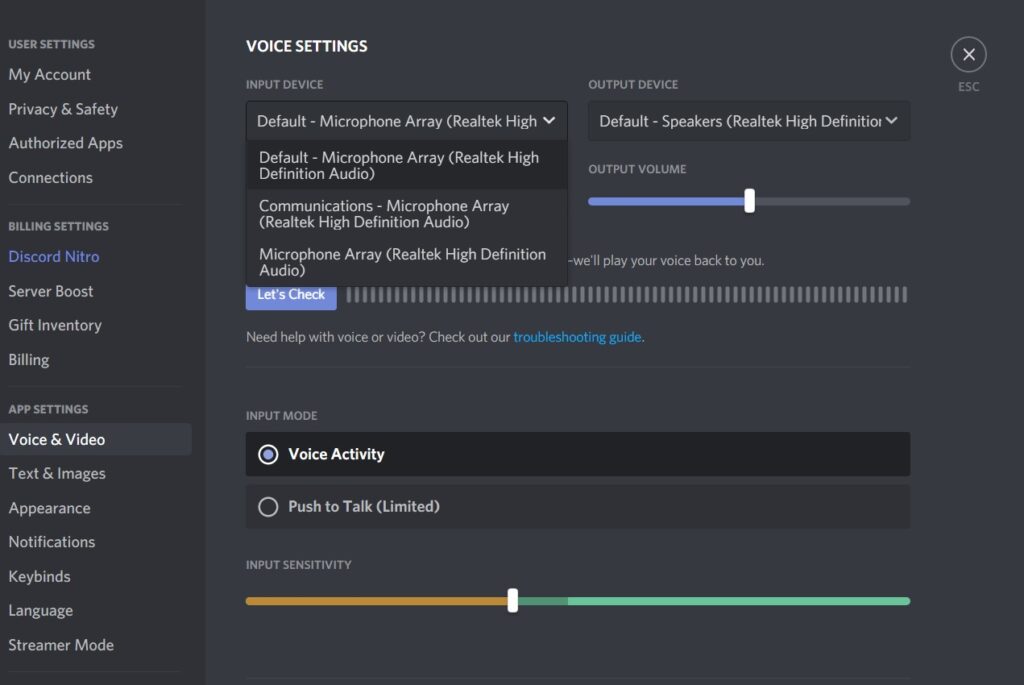
Task: Select Voice Activity input mode
Action: pyautogui.click(x=268, y=454)
